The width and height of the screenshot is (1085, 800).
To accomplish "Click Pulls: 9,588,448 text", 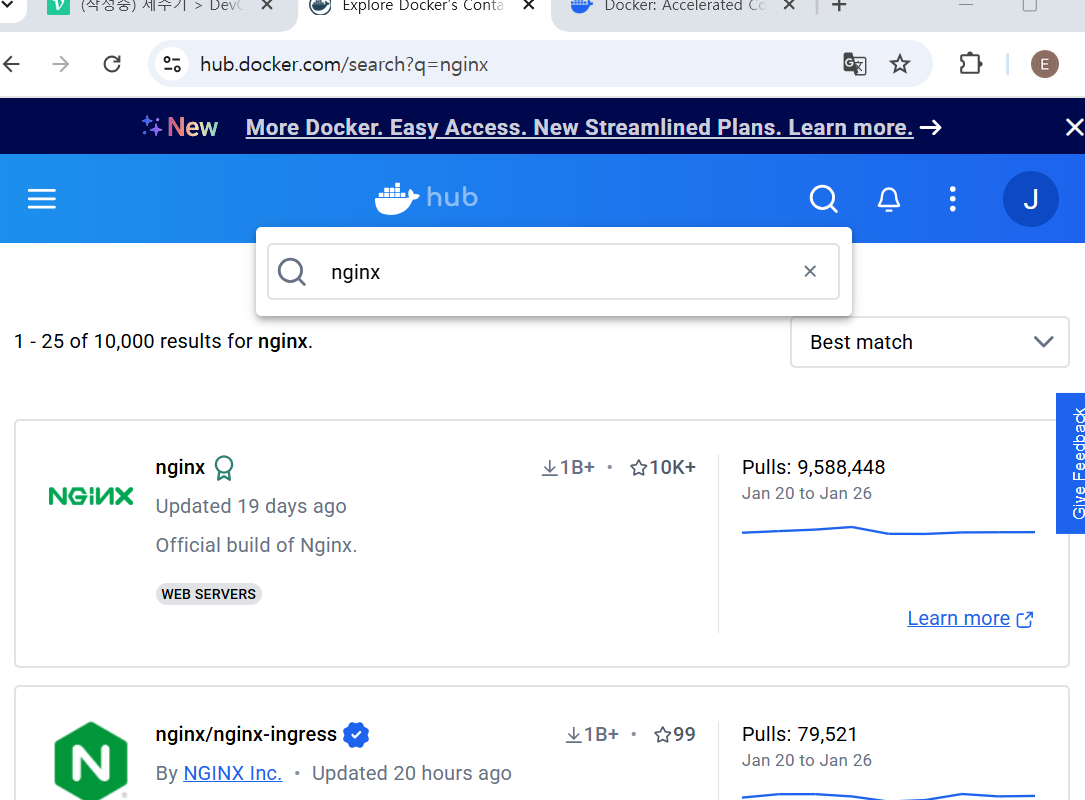I will click(813, 467).
